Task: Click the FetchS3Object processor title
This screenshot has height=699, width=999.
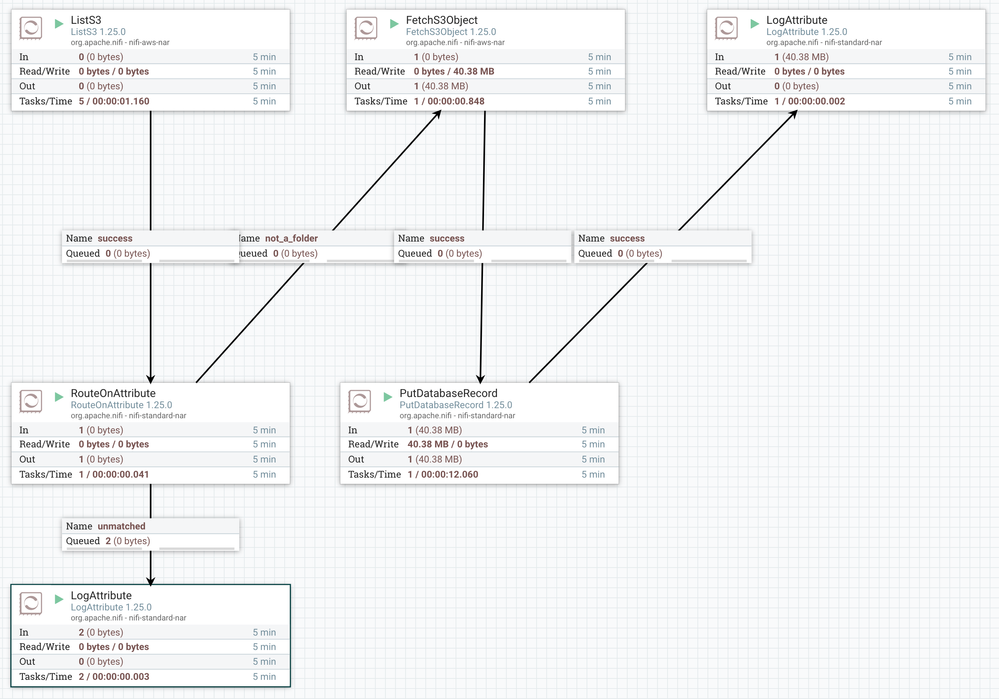Action: coord(442,20)
